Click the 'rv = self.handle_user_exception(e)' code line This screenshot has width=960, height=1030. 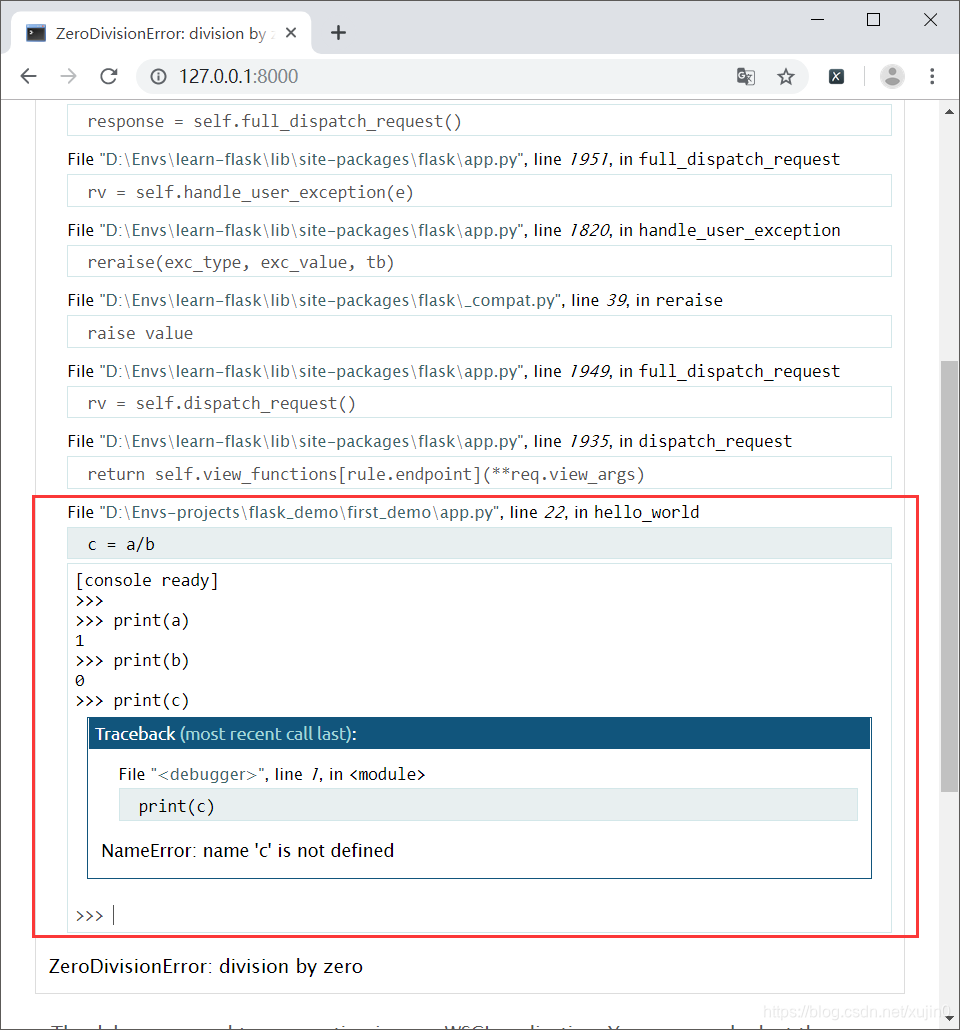tap(479, 191)
